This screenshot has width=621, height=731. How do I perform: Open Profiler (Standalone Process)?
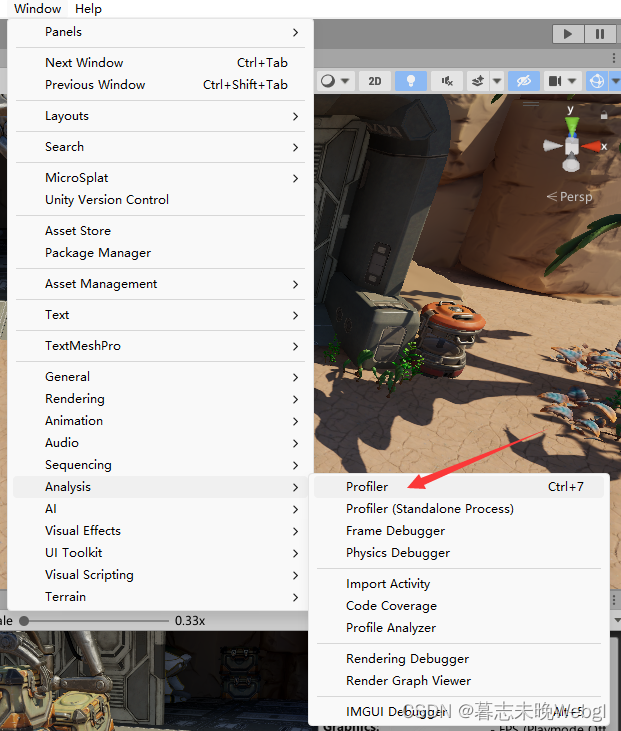click(x=459, y=509)
